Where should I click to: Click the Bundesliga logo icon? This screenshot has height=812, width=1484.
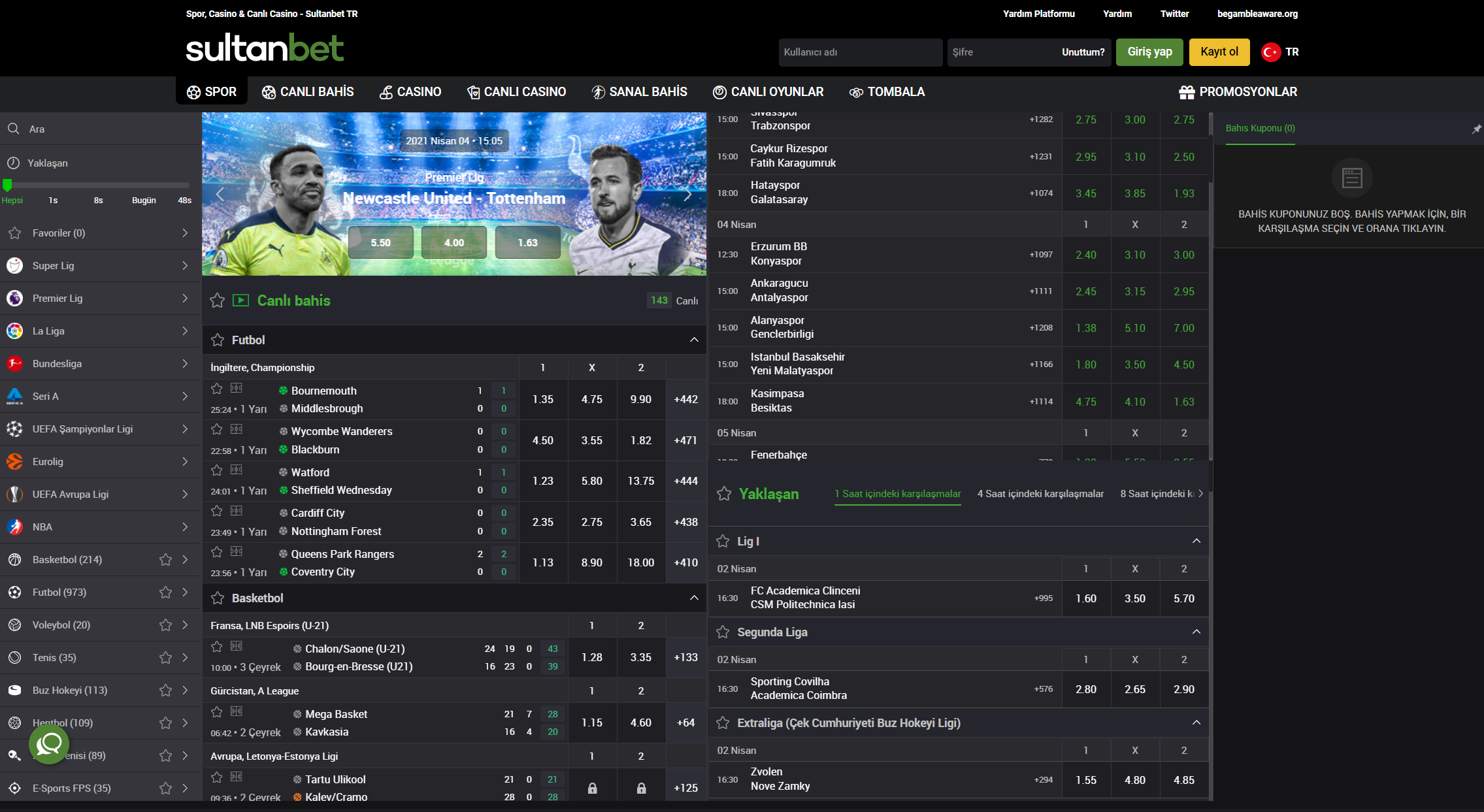[x=14, y=363]
